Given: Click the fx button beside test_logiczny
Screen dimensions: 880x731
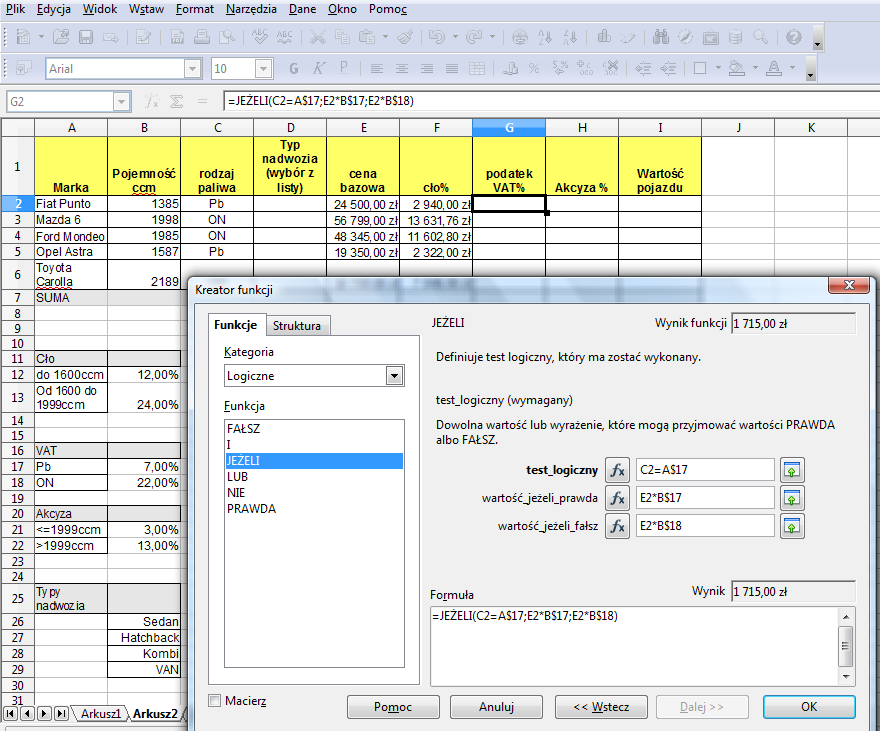Looking at the screenshot, I should [x=617, y=470].
